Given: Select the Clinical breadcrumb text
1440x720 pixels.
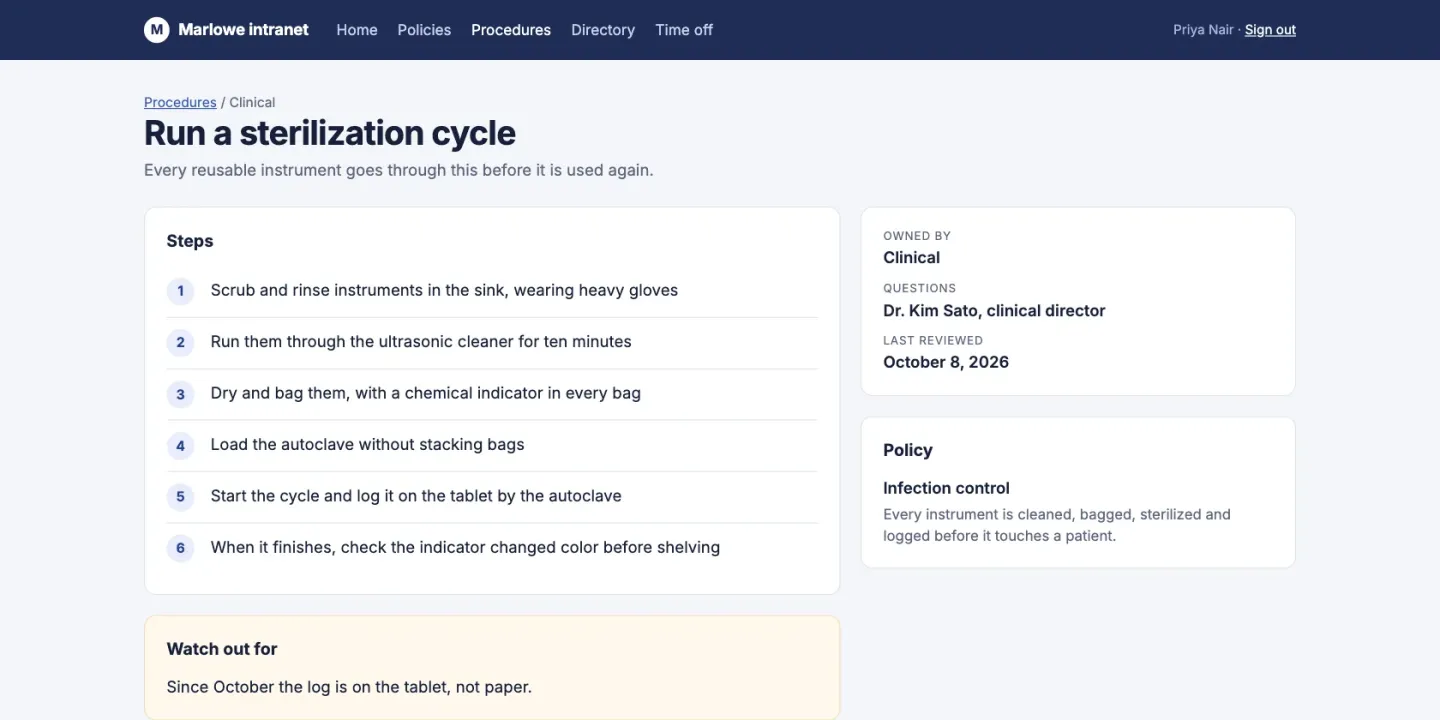Looking at the screenshot, I should (x=252, y=102).
